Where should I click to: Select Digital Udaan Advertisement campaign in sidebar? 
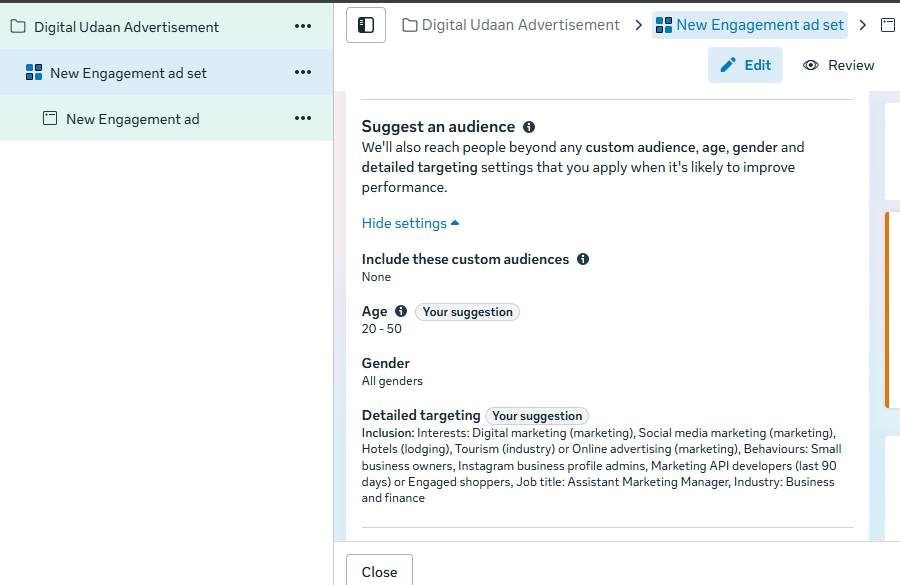(126, 27)
